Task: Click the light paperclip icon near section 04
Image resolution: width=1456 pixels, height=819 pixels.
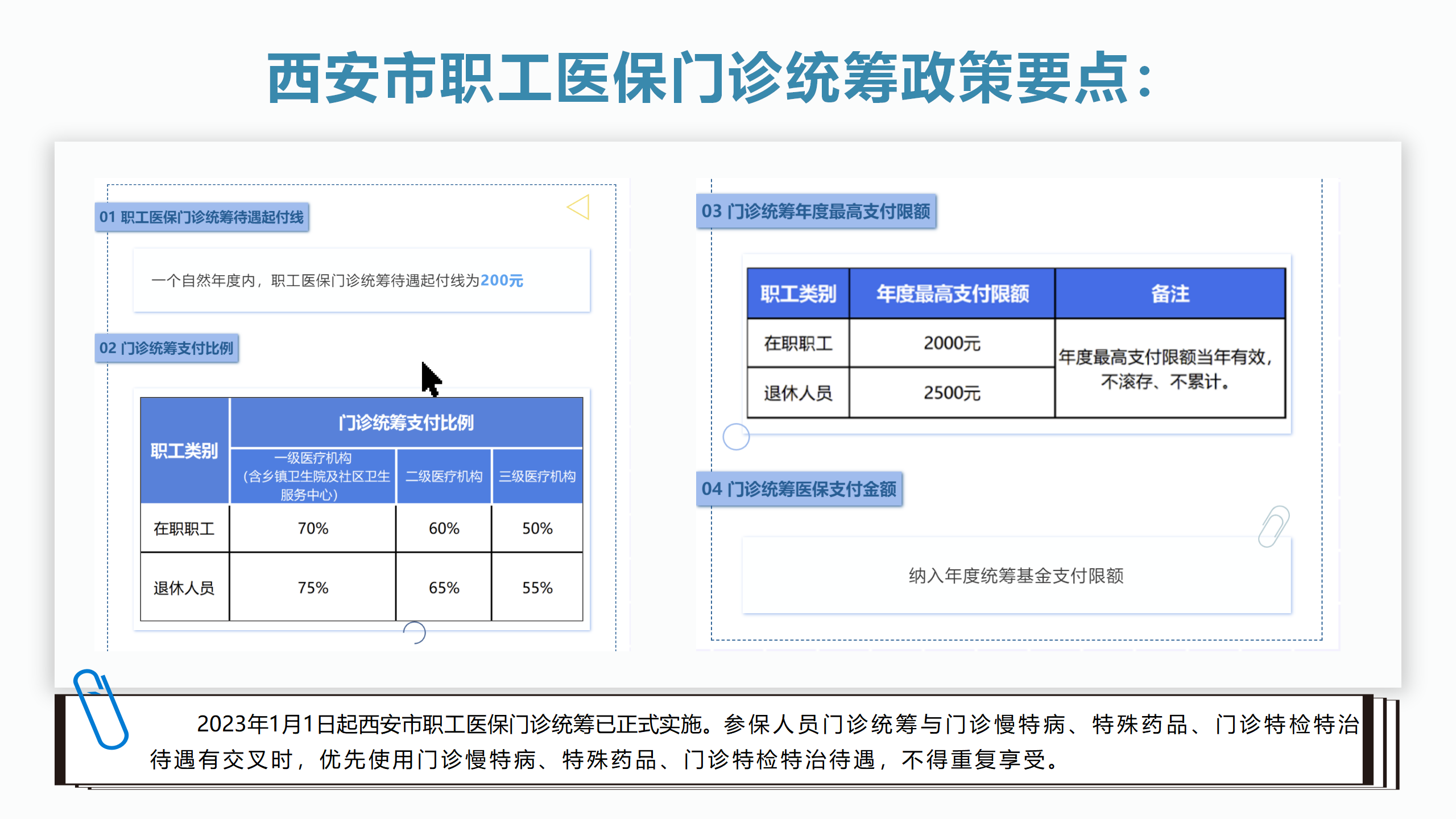Action: coord(1273,527)
